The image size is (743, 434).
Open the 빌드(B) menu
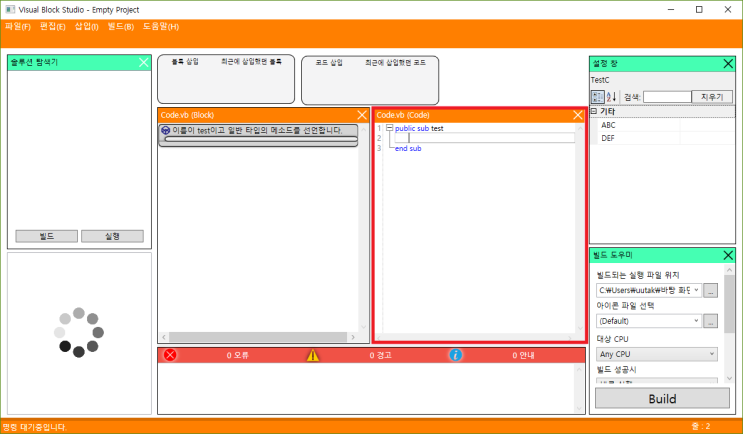pos(121,27)
